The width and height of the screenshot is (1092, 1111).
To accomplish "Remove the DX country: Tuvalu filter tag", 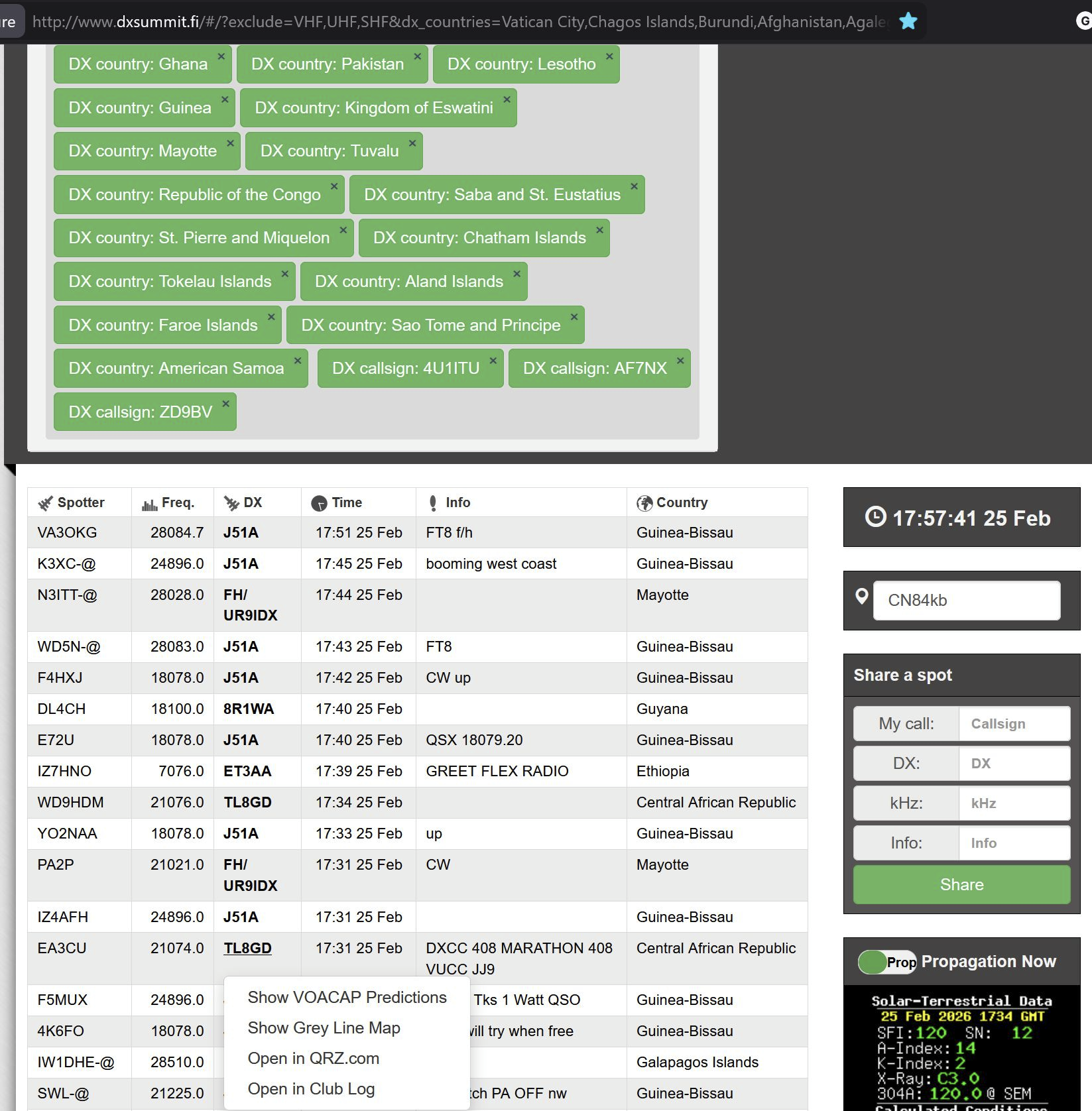I will tap(412, 143).
